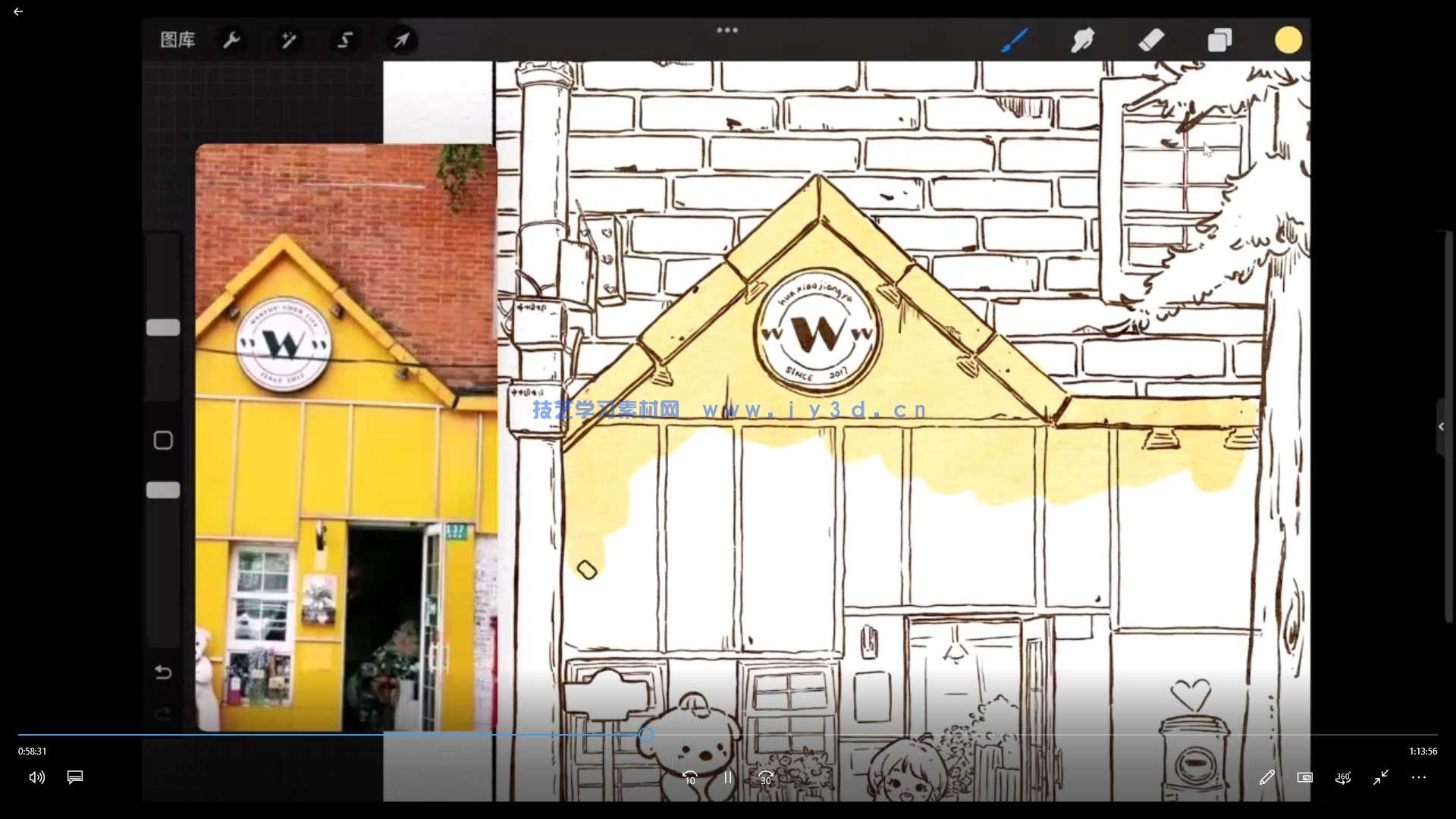The image size is (1456, 819).
Task: Select the Eraser tool
Action: click(1151, 39)
